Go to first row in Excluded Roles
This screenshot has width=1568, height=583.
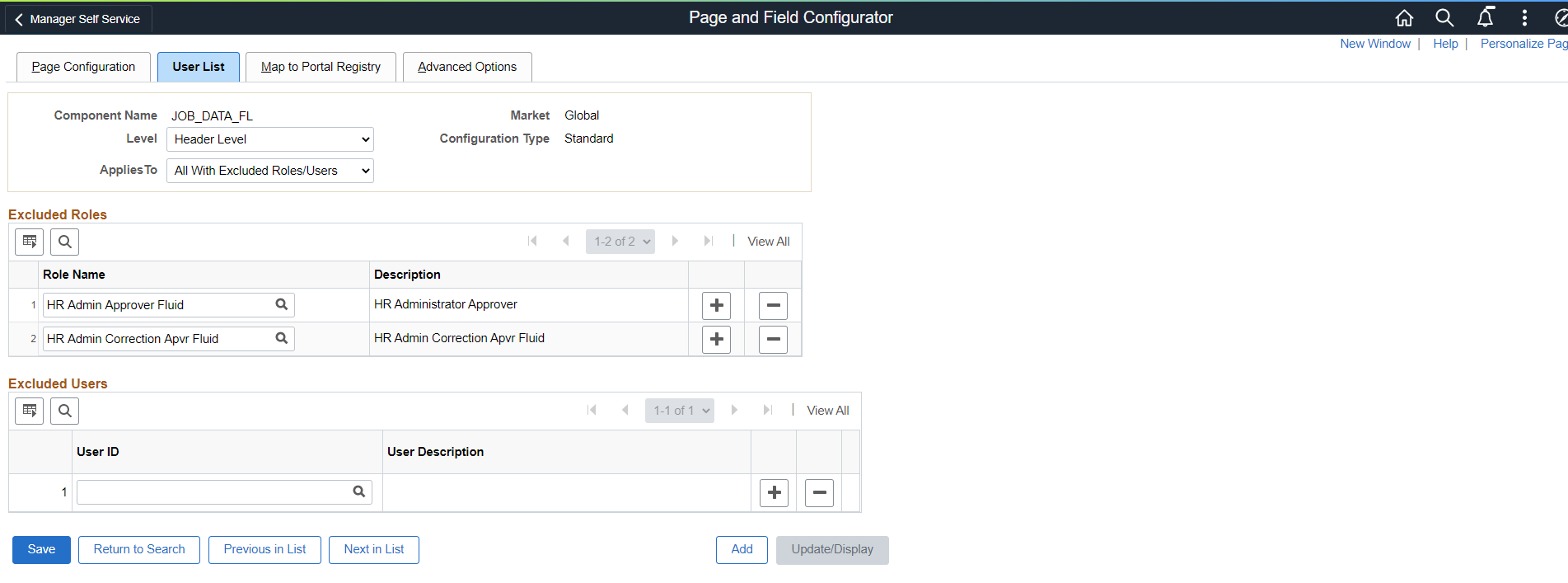(x=532, y=241)
